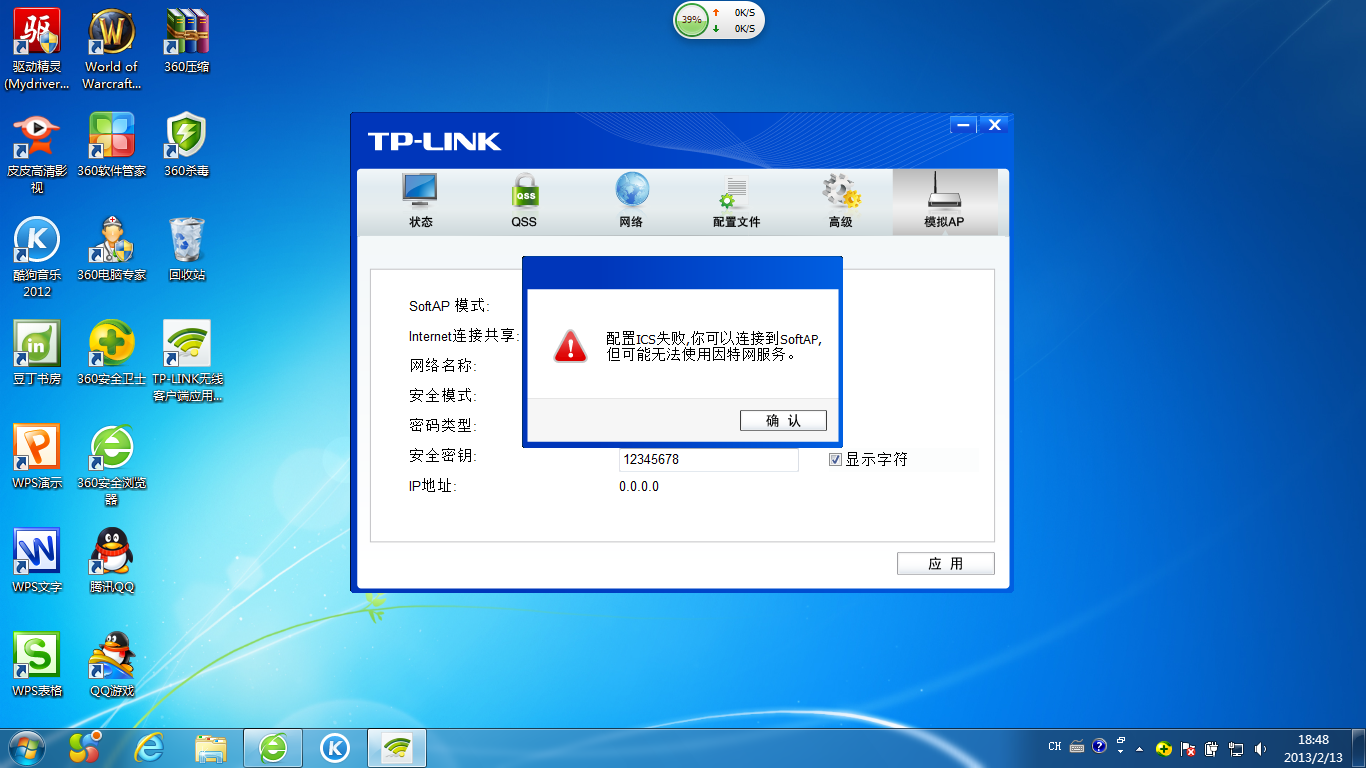Open 360软件管家 desktop shortcut
The width and height of the screenshot is (1366, 768).
pyautogui.click(x=111, y=145)
